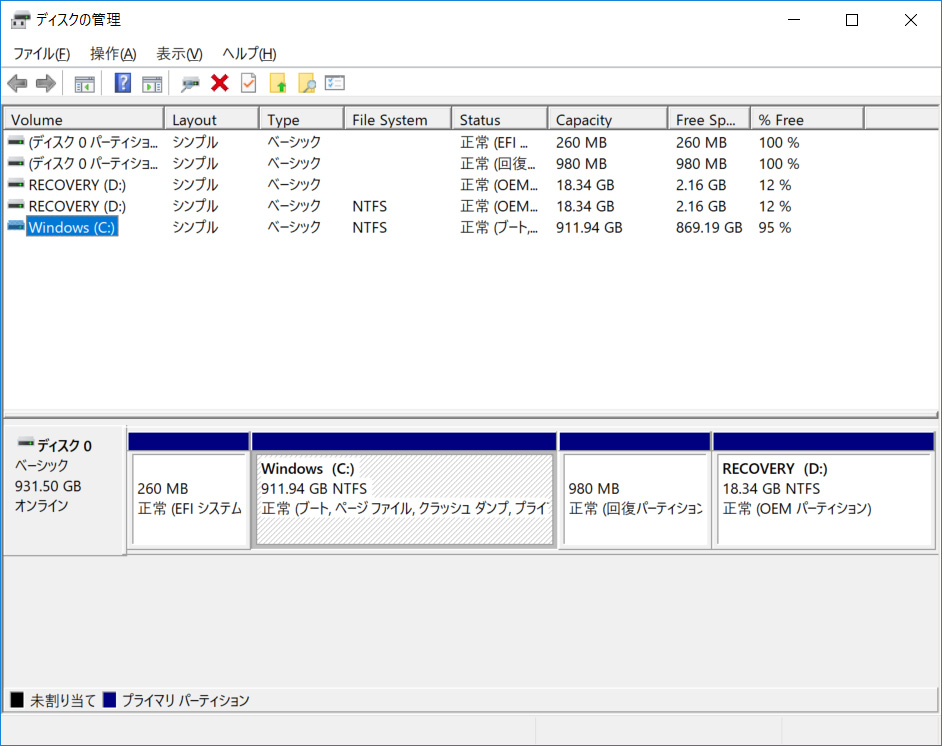Select the RECOVERY (D:) row without file system
Image resolution: width=942 pixels, height=746 pixels.
[x=471, y=185]
